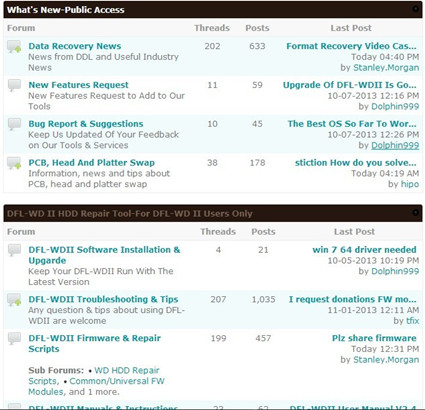Open last post Format Recovery Video Cas...
Screen dimensions: 425x410
point(351,46)
